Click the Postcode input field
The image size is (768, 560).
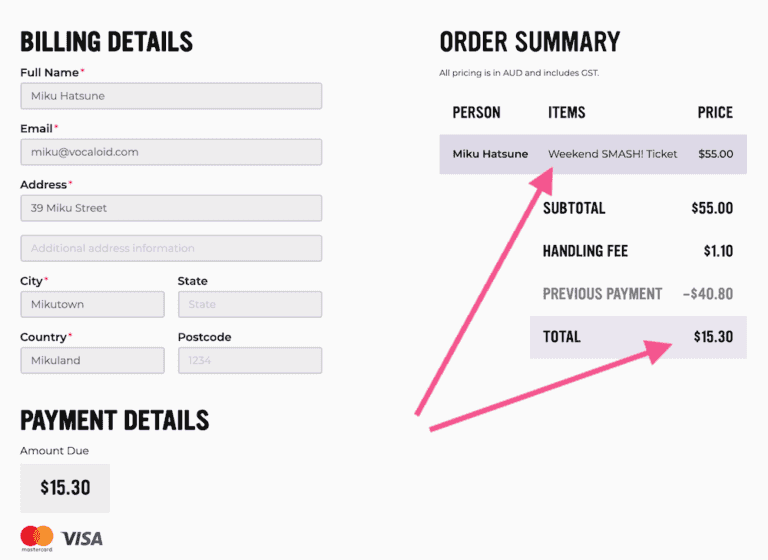coord(250,360)
